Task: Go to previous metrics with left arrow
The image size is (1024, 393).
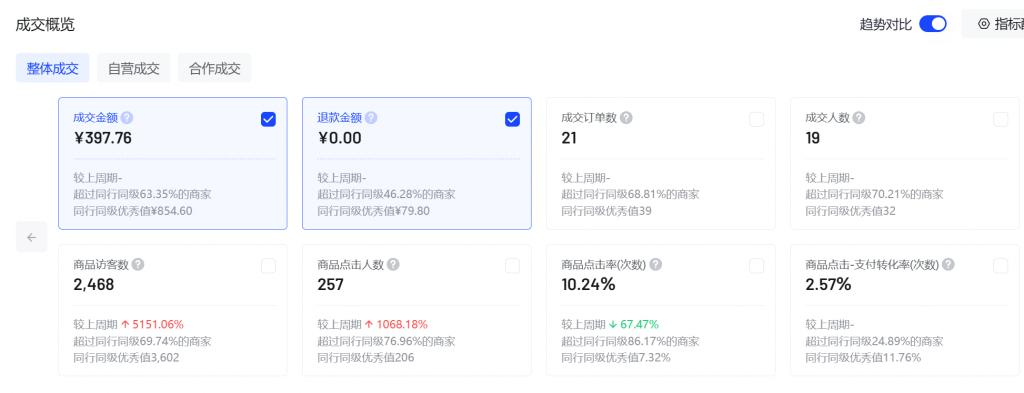Action: [31, 237]
